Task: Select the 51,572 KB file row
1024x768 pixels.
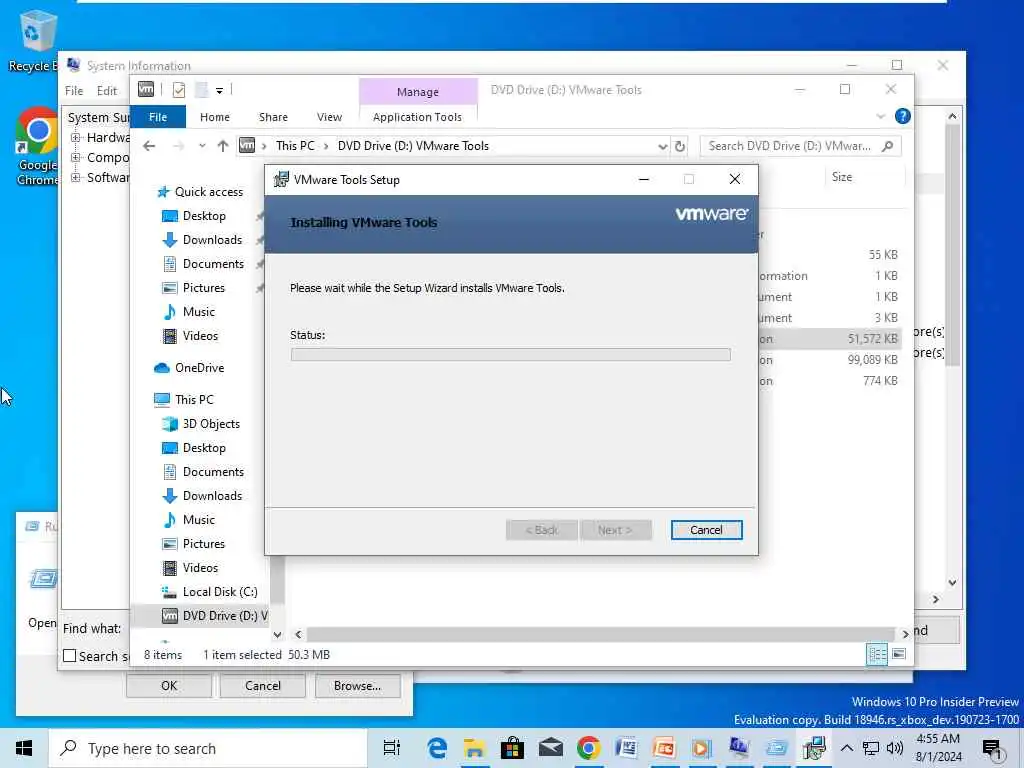Action: [828, 339]
